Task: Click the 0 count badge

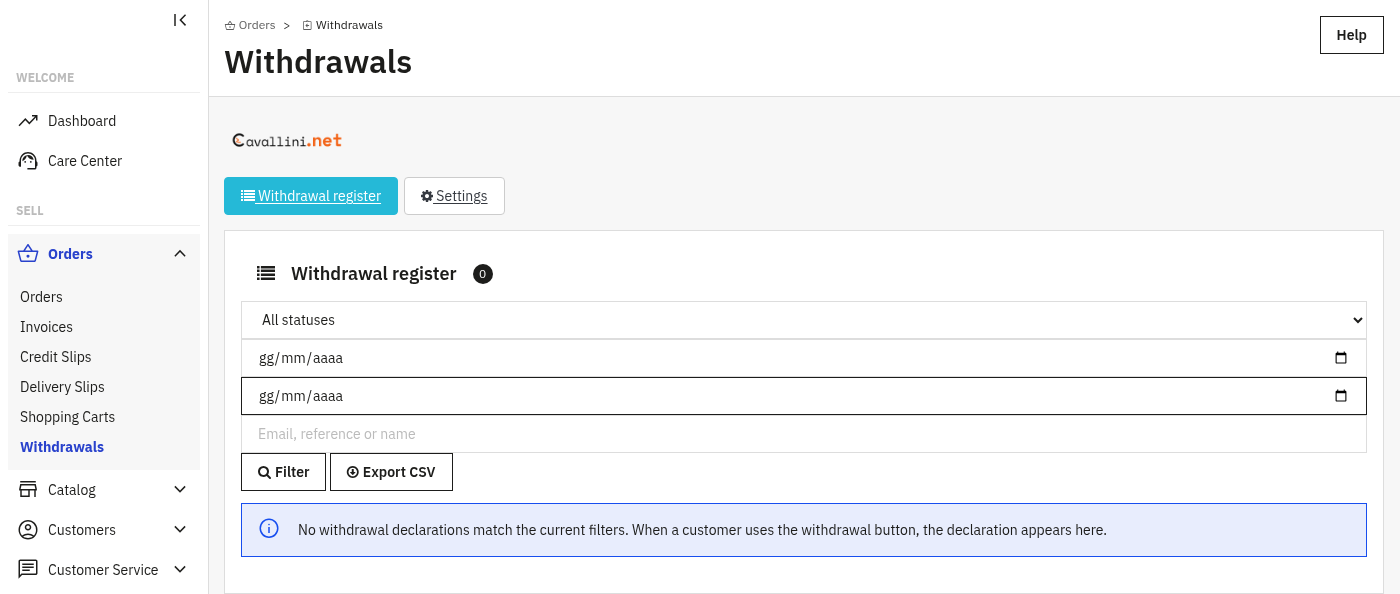Action: click(x=483, y=274)
